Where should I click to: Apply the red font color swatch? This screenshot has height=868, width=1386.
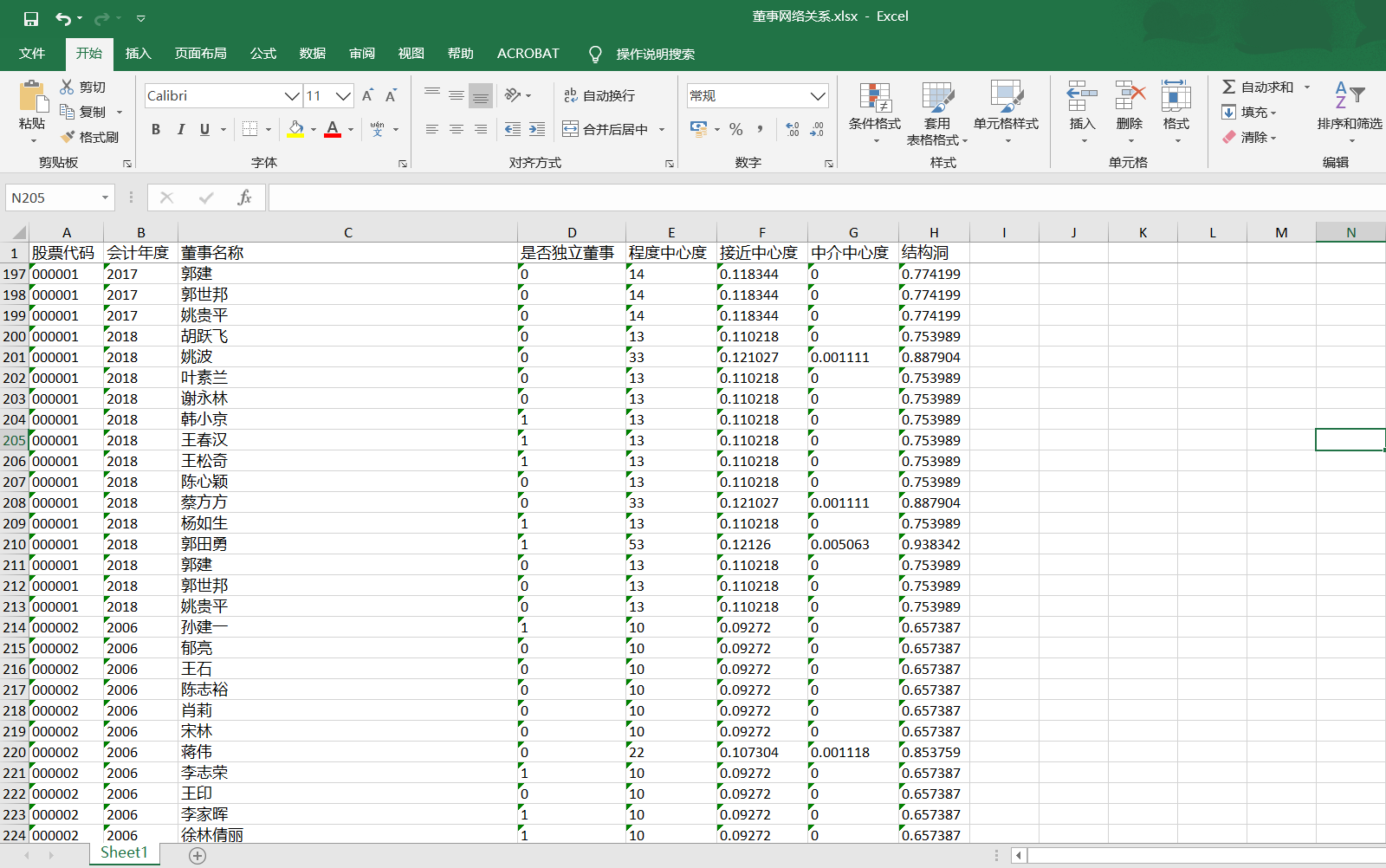[333, 129]
